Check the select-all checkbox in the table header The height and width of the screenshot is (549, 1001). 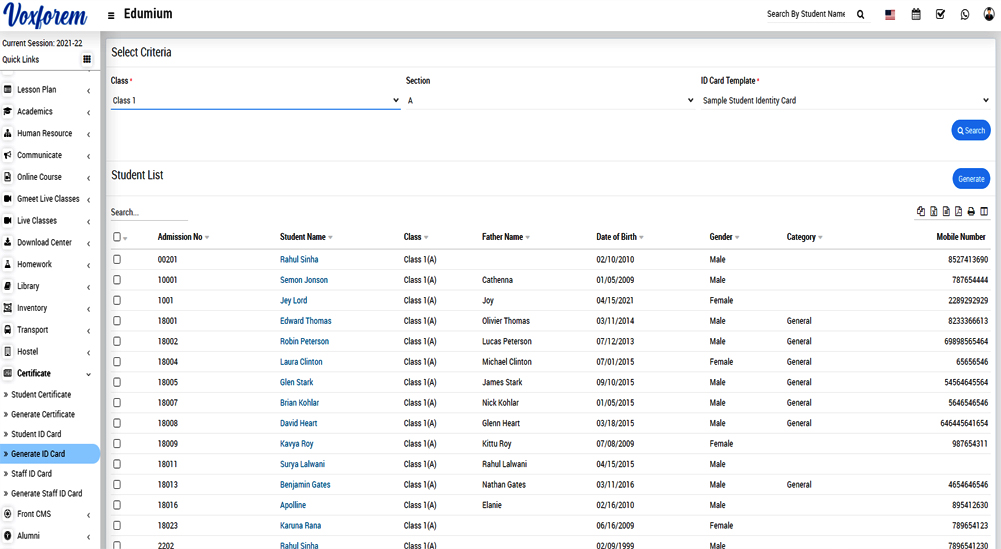coord(117,237)
